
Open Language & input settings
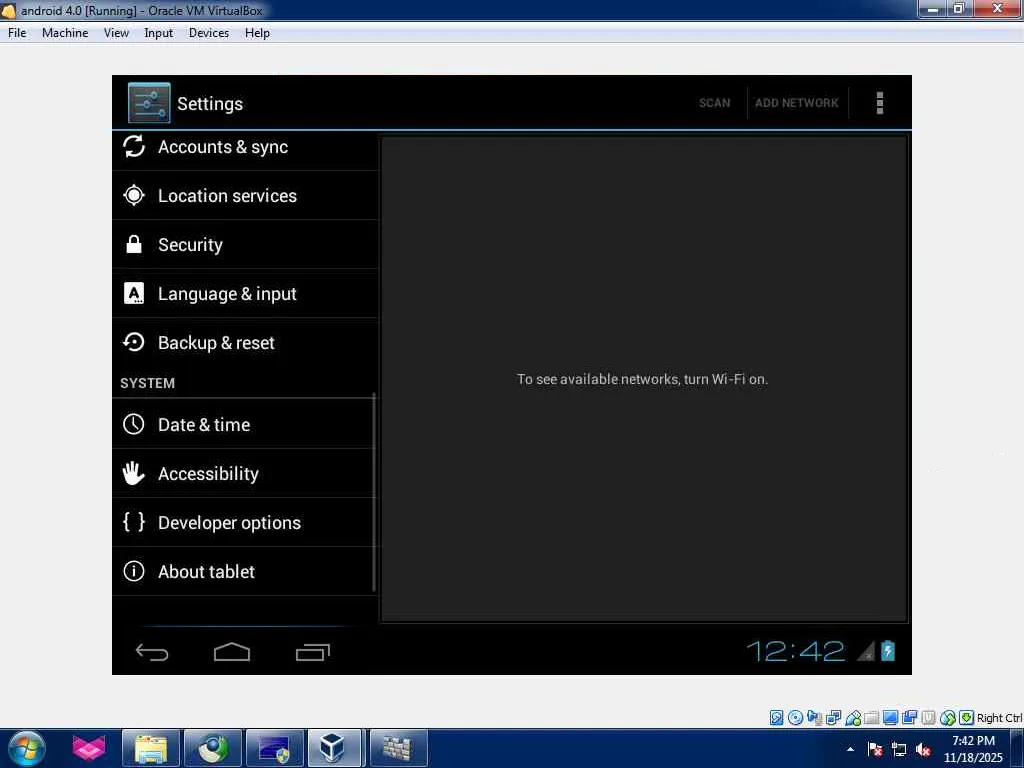246,293
